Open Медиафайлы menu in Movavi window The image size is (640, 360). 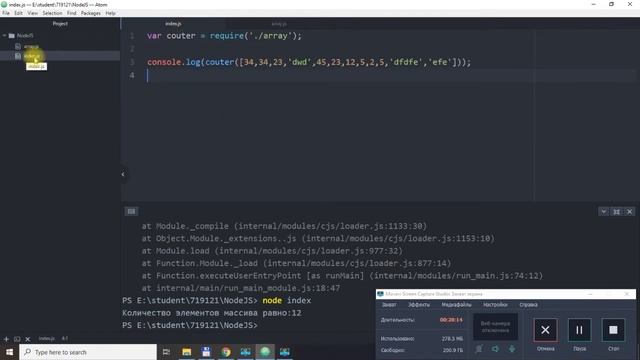(456, 305)
